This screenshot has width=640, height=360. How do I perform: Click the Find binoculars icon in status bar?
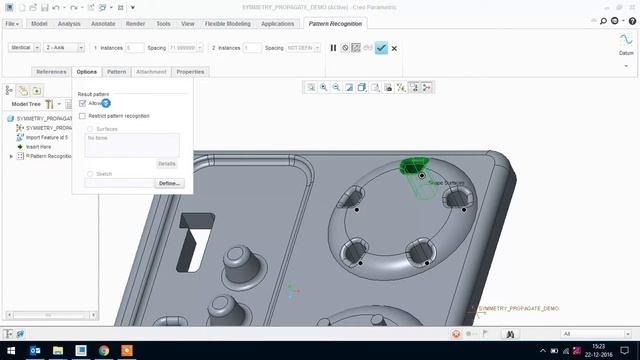[510, 334]
